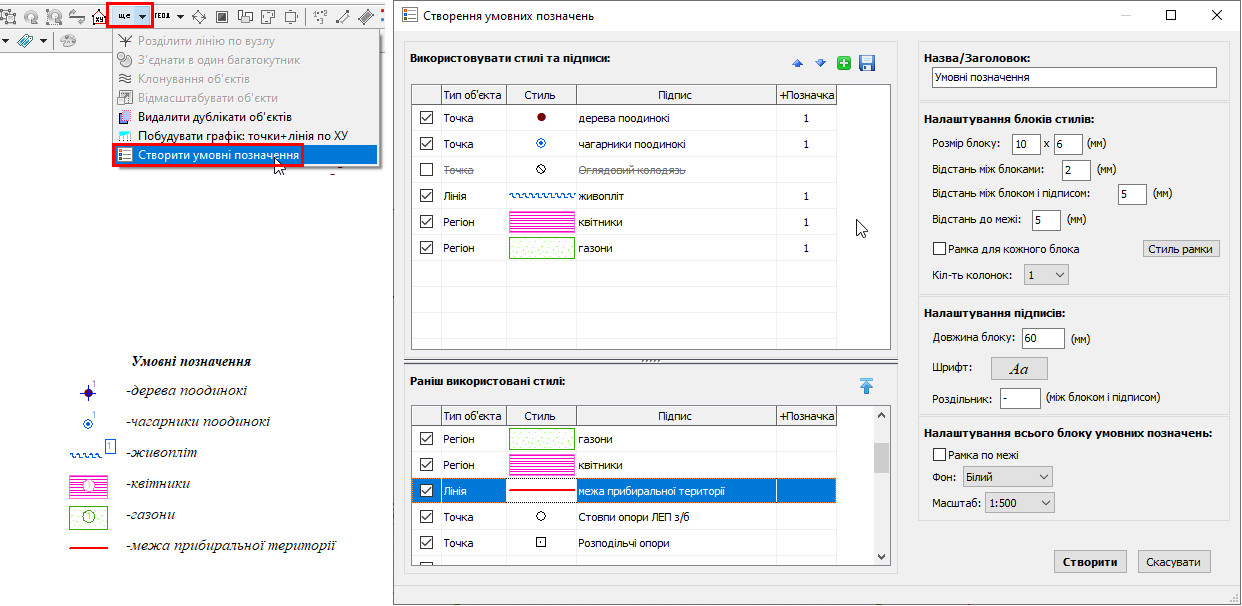This screenshot has width=1242, height=606.
Task: Expand the 'Масштаб' 1:500 dropdown
Action: click(x=1019, y=503)
